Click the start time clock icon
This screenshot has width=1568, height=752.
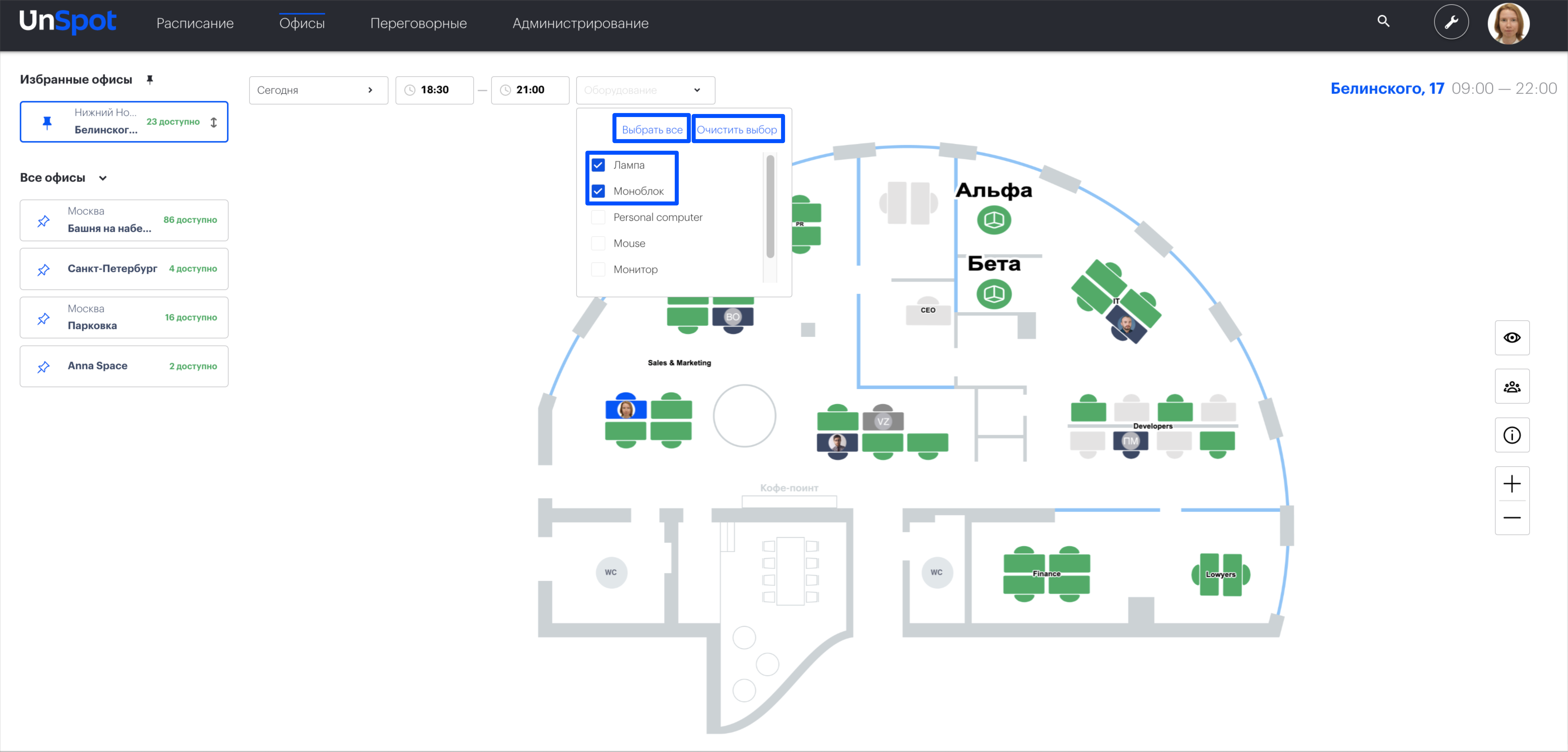[410, 90]
